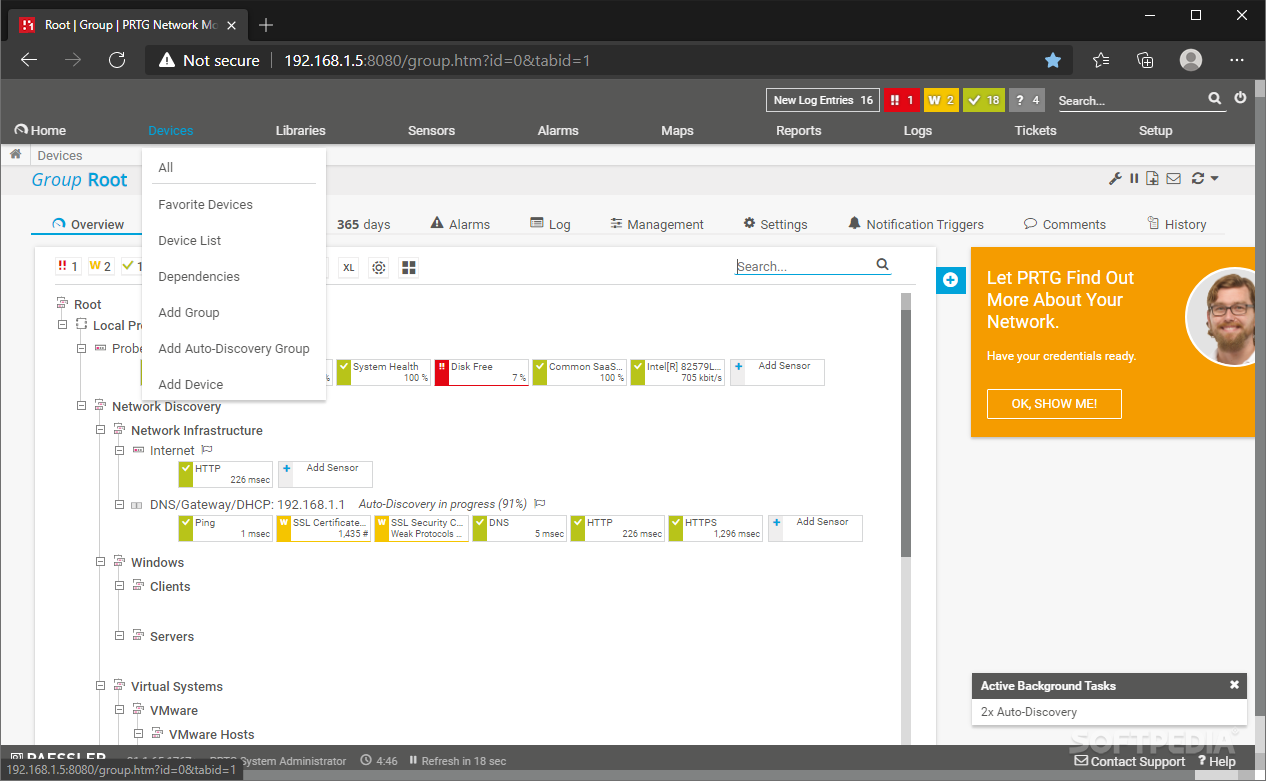This screenshot has width=1266, height=781.
Task: Show the 1 down sensors in header
Action: pyautogui.click(x=900, y=100)
